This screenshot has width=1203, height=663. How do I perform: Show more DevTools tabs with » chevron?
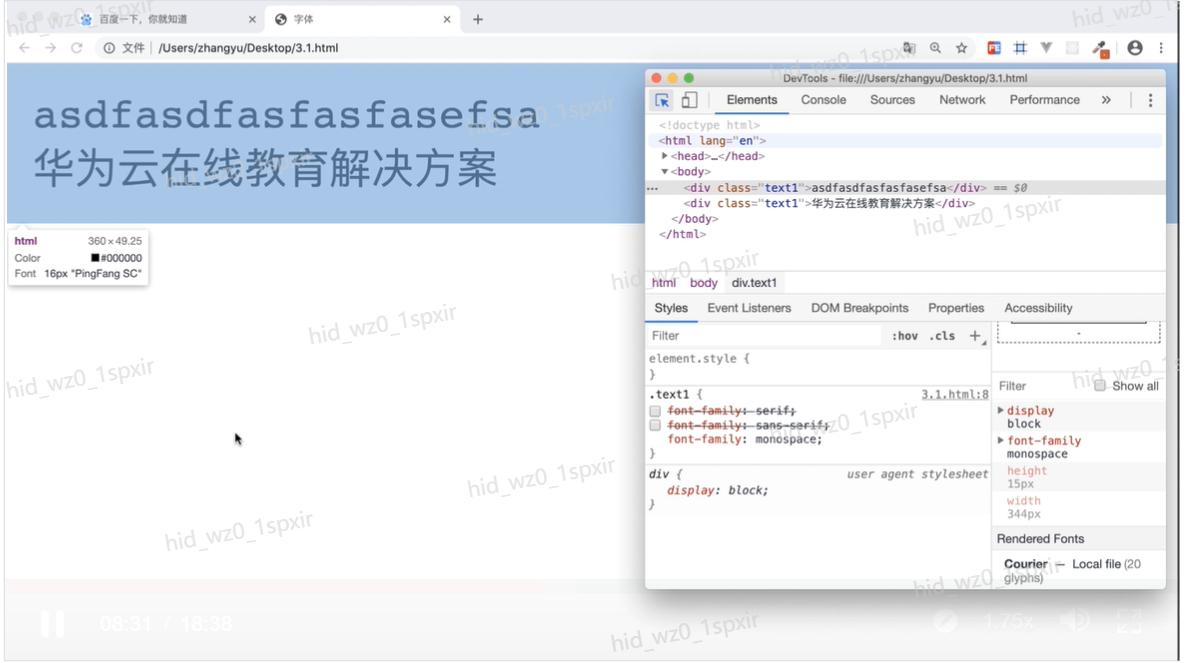click(x=1106, y=100)
